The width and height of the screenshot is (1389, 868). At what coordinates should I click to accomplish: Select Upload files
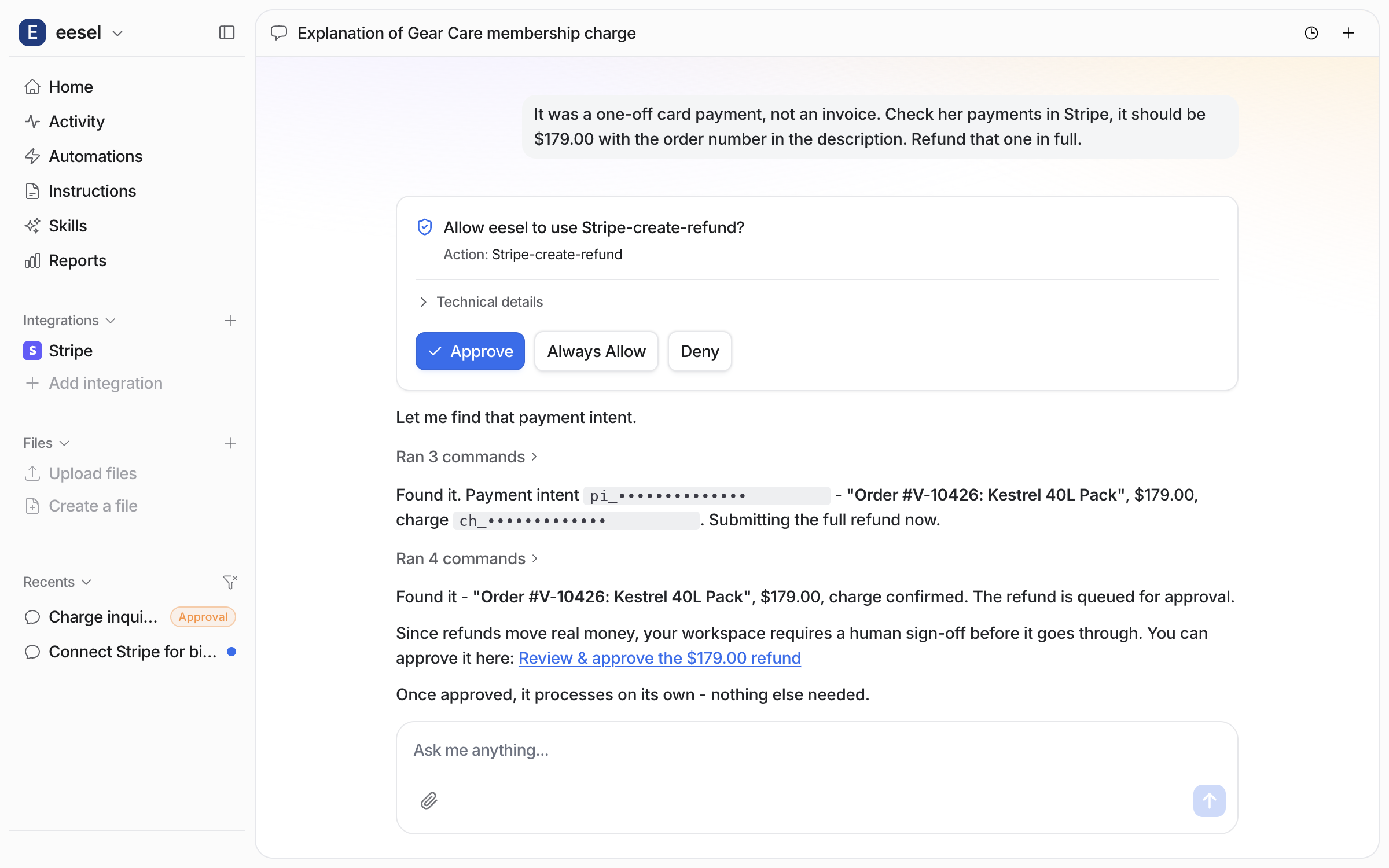(81, 473)
